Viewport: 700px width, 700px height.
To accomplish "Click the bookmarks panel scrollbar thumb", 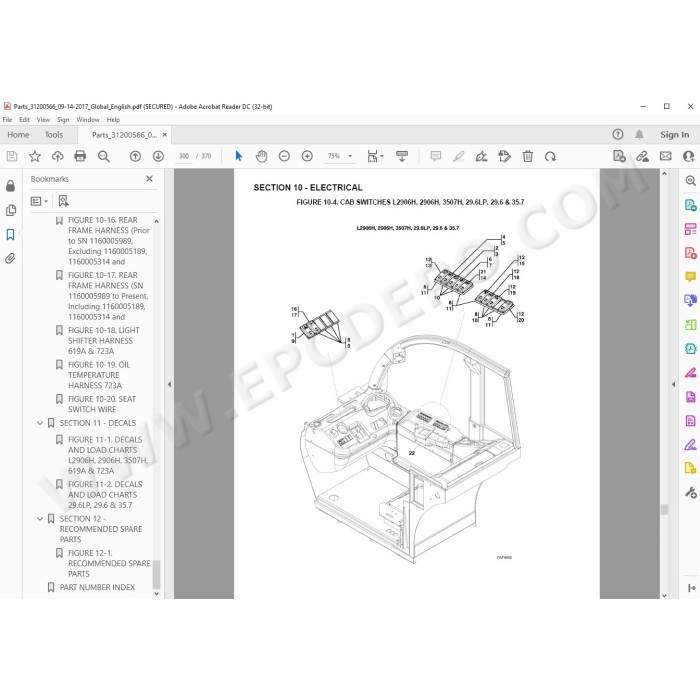I will [156, 574].
